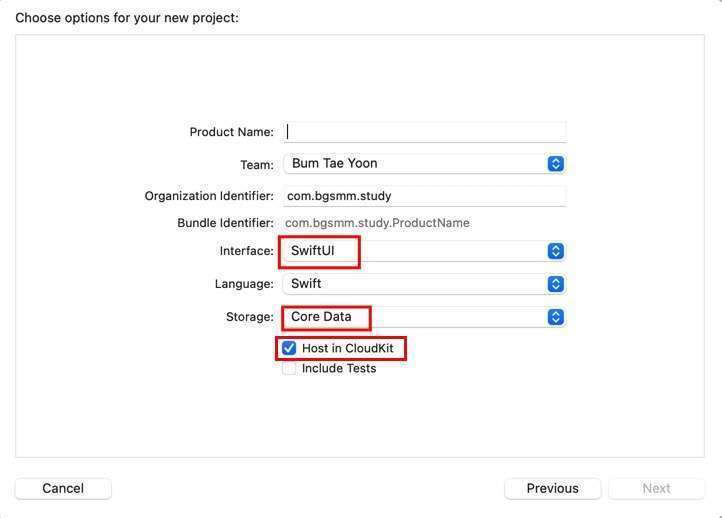Focus the Product Name text field
Screen dimensions: 722x518
tap(425, 131)
